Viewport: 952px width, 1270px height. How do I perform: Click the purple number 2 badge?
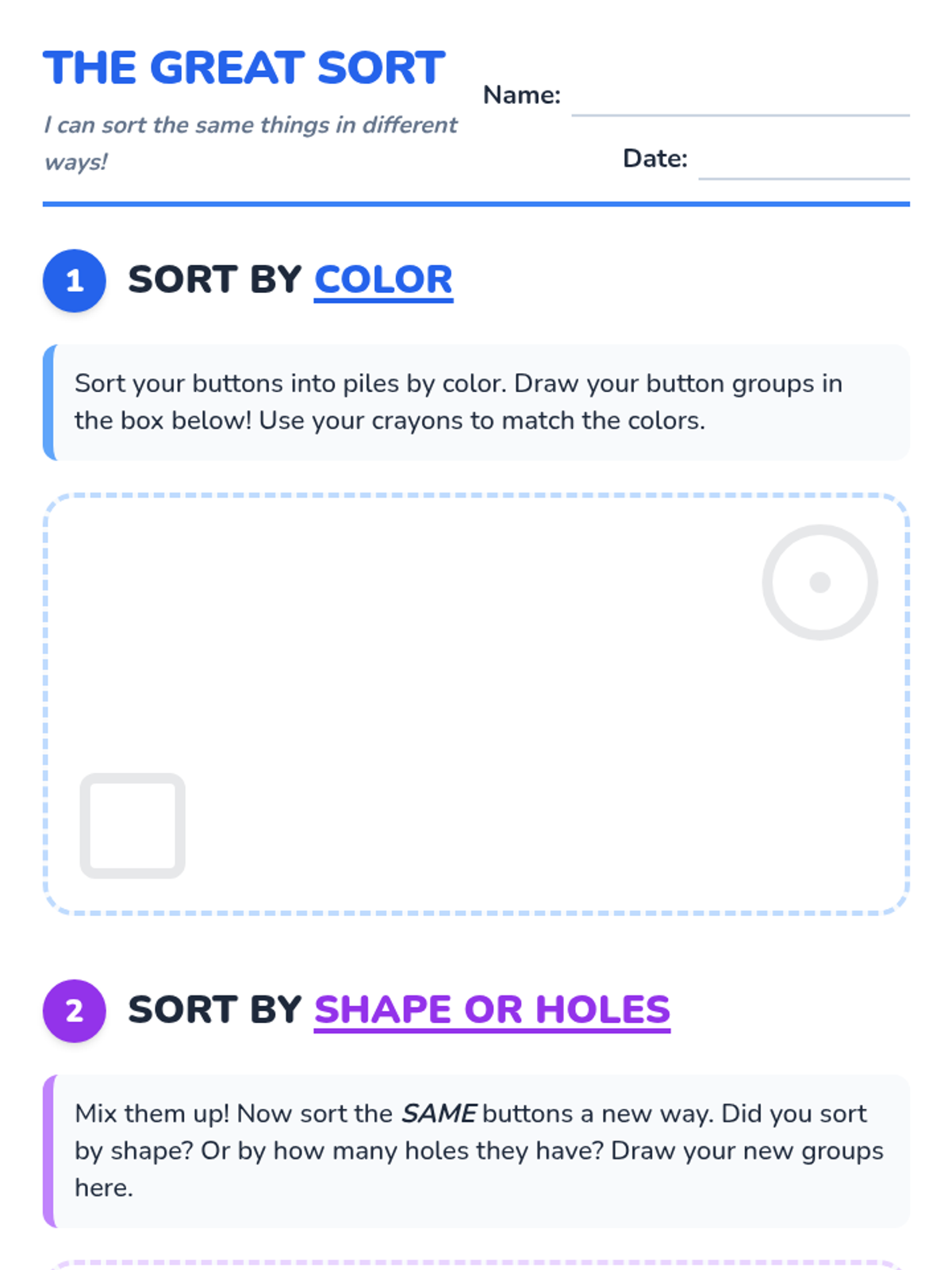(x=75, y=1010)
